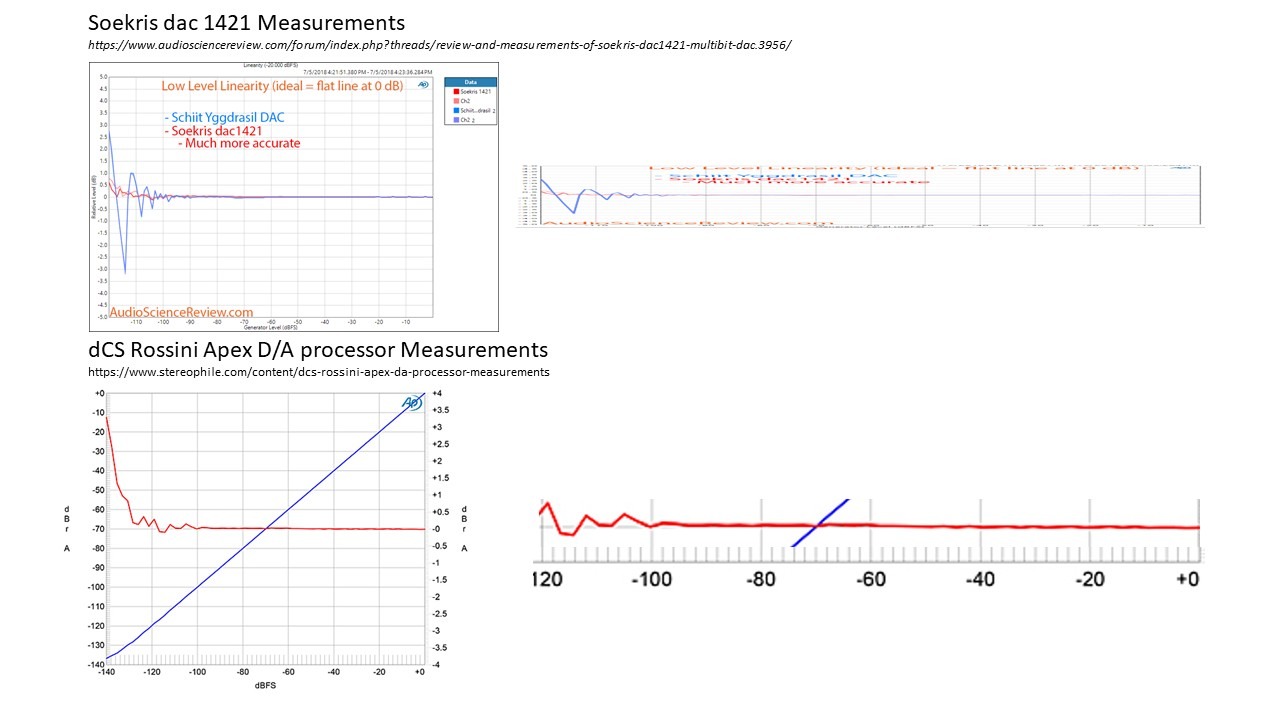This screenshot has height=720, width=1280.
Task: Click the '-130' left-axis label of dCS chart
Action: coord(95,645)
